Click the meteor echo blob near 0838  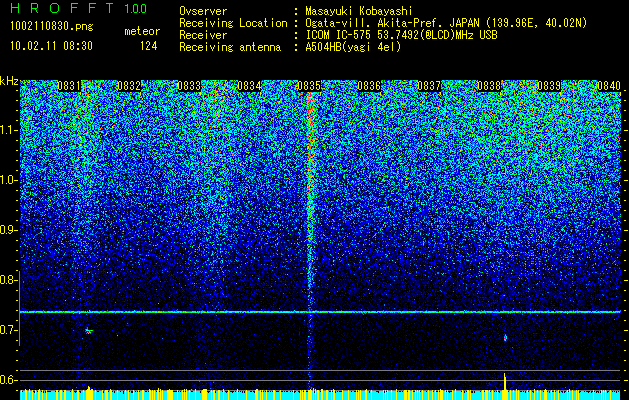pyautogui.click(x=505, y=338)
